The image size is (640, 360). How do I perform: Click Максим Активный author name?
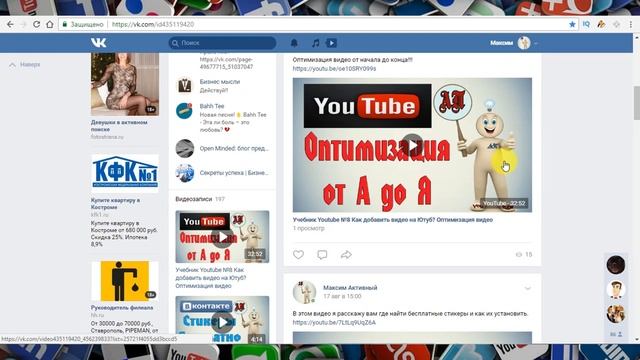pos(350,288)
